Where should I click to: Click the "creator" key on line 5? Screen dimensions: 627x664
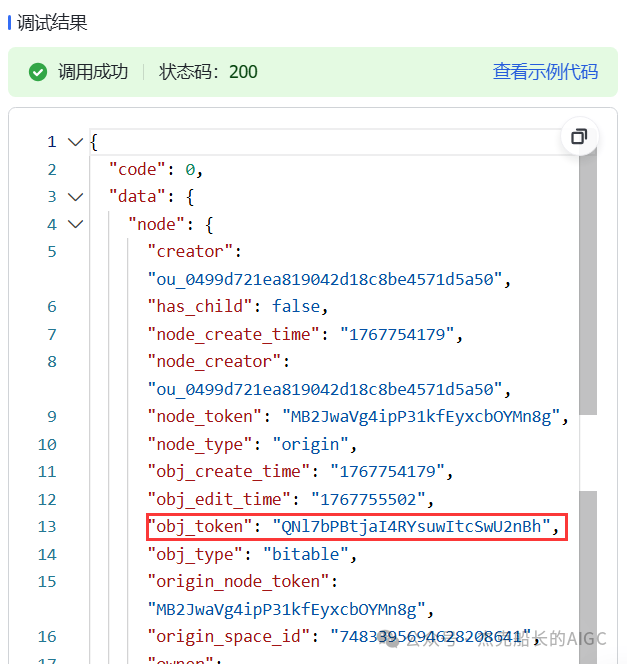pos(190,252)
